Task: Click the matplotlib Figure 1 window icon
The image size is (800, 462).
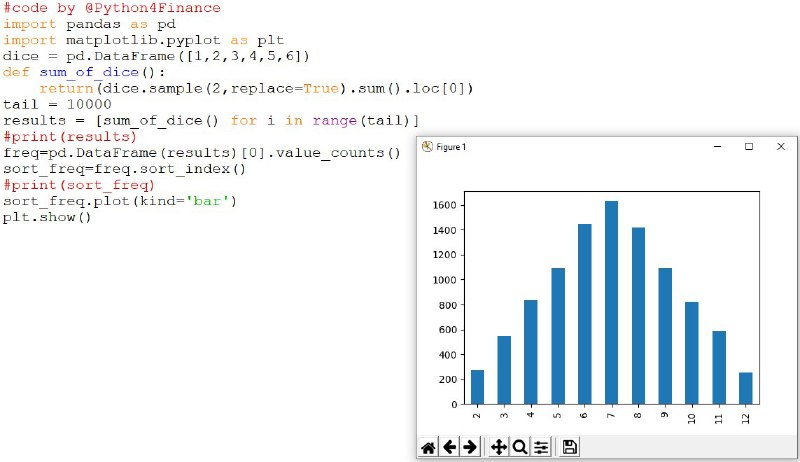Action: [x=428, y=147]
